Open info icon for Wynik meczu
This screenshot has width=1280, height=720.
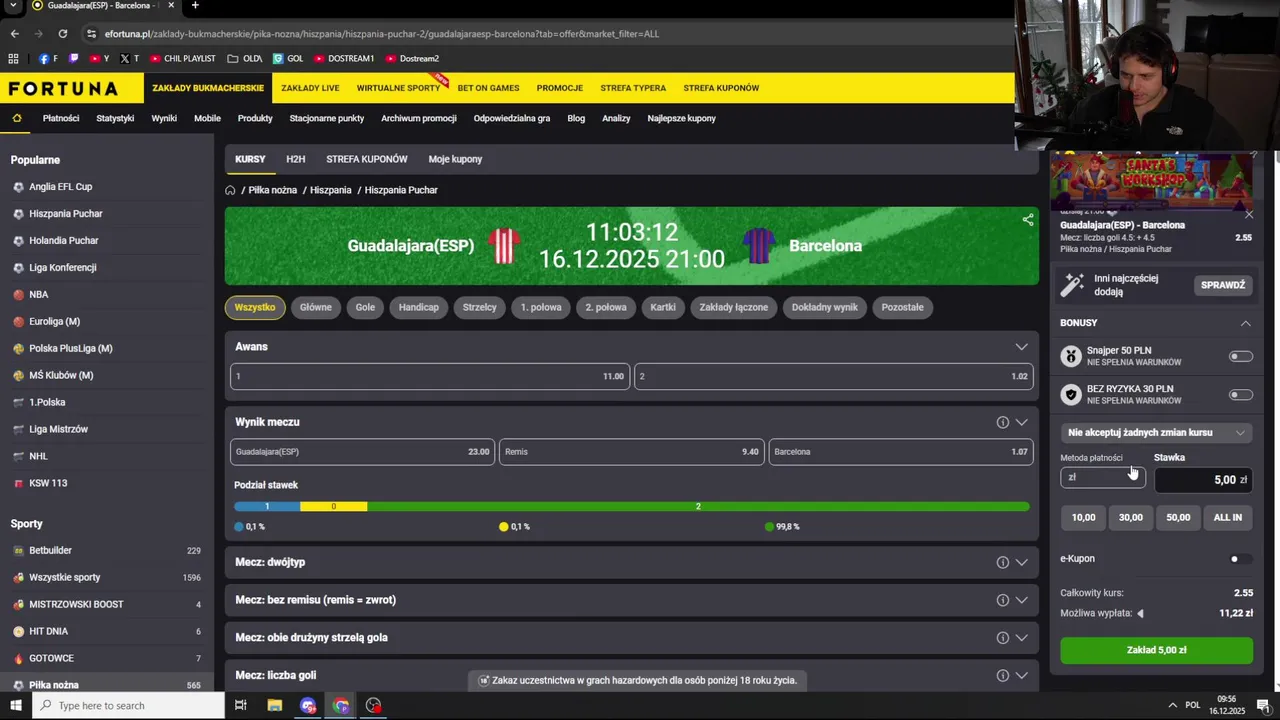1002,422
